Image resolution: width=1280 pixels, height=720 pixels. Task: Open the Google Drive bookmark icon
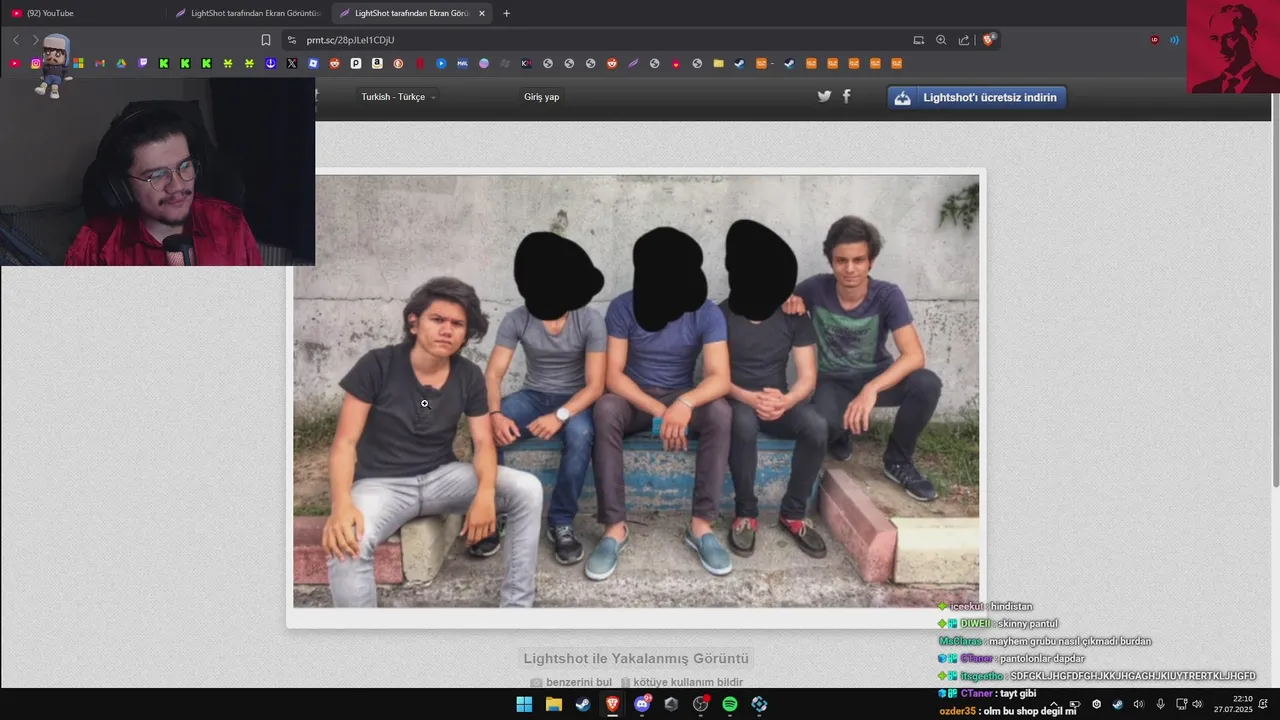[121, 63]
